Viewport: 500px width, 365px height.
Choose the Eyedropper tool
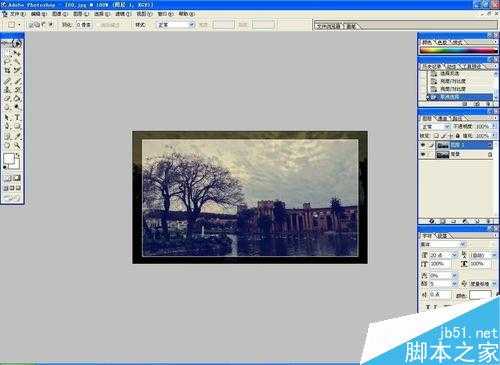pos(17,136)
